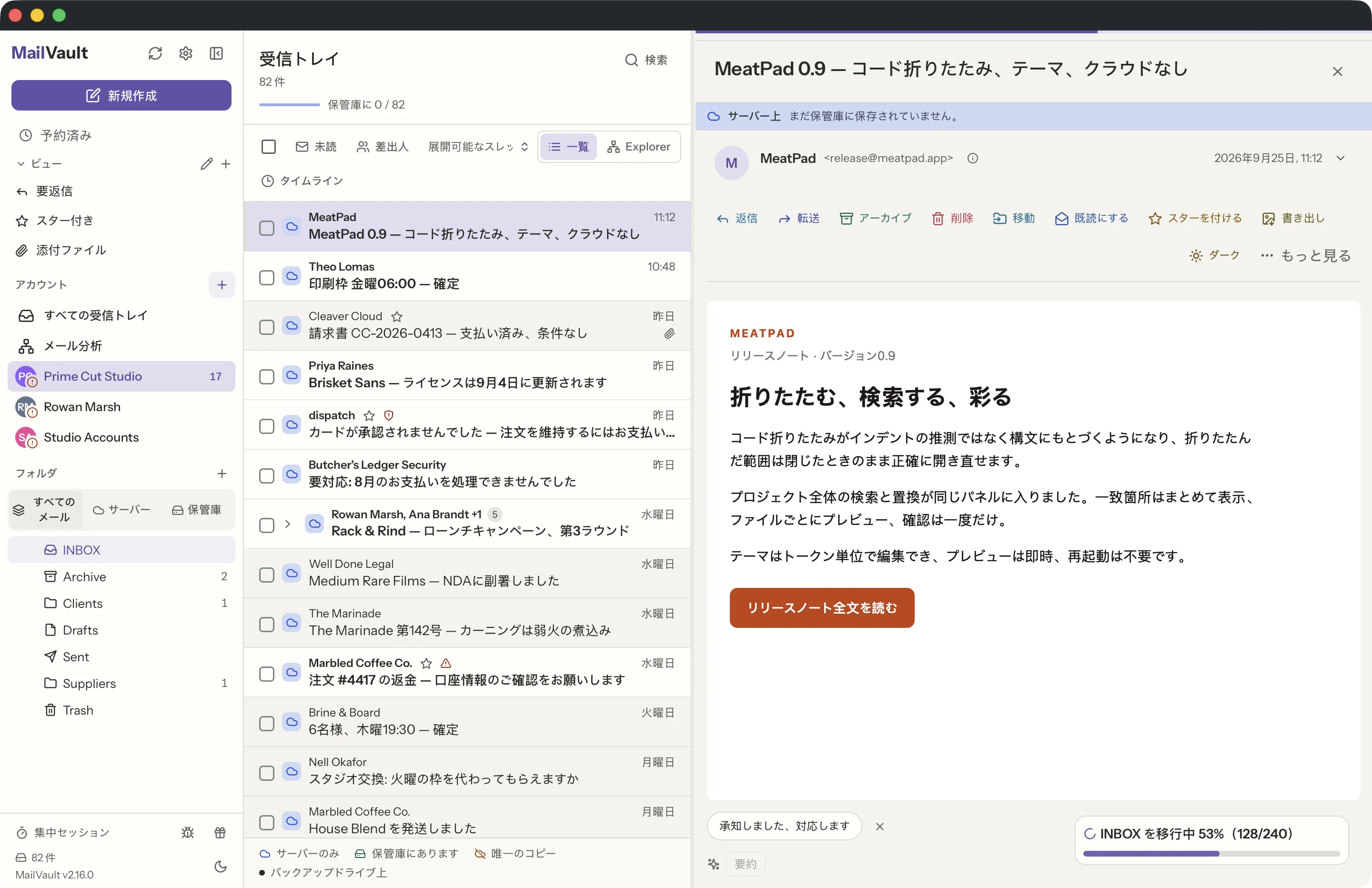Click cloud status icon on Theo Lomas row

293,276
